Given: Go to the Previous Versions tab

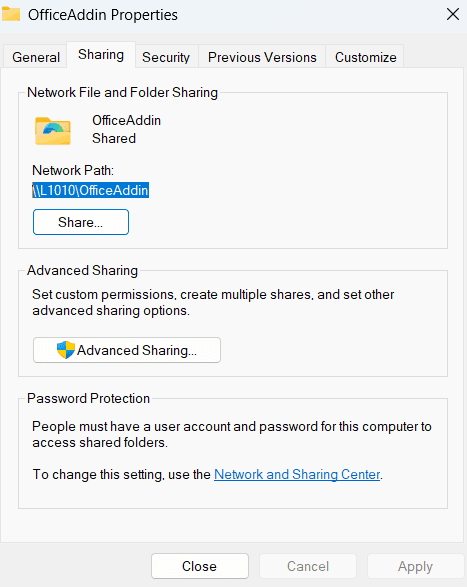Looking at the screenshot, I should [x=262, y=57].
